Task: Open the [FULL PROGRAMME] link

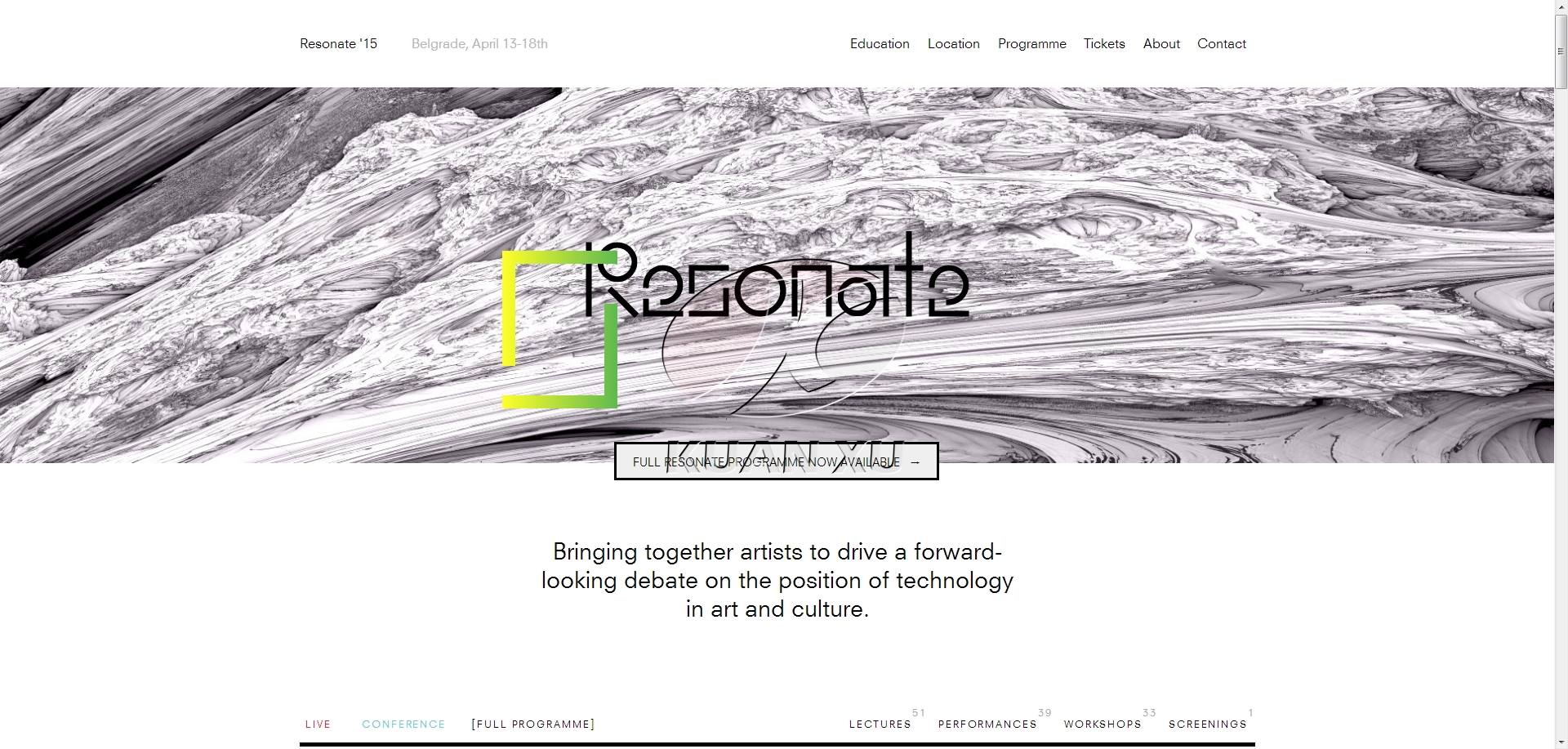Action: click(533, 724)
